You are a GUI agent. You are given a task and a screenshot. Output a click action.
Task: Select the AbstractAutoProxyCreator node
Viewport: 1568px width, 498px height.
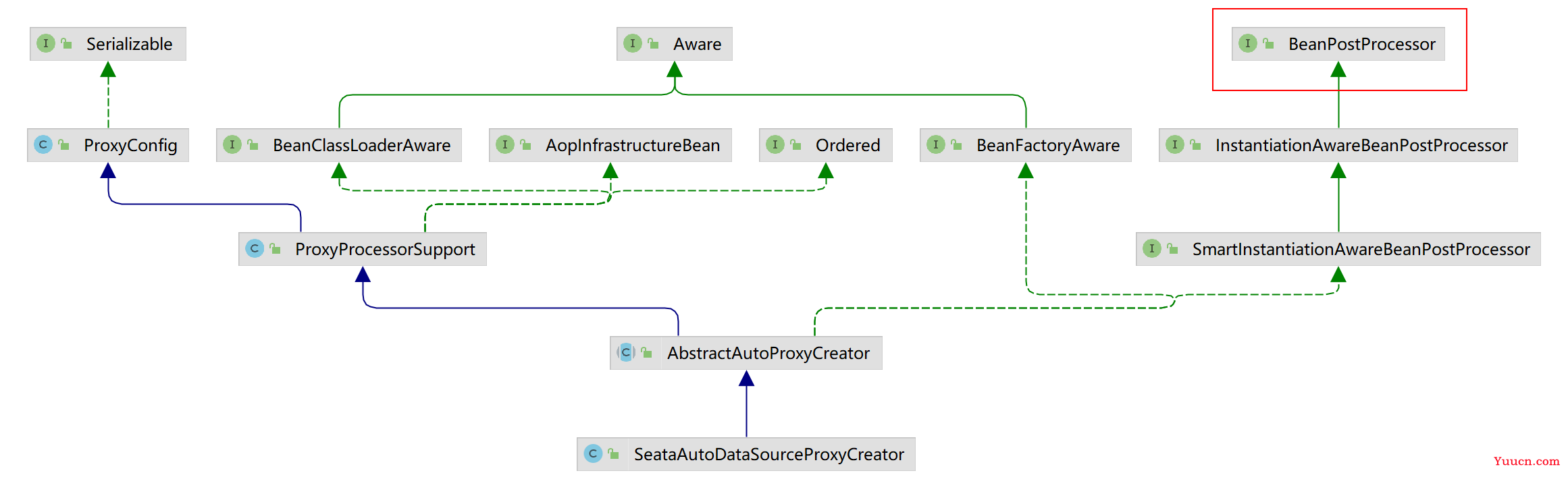746,353
